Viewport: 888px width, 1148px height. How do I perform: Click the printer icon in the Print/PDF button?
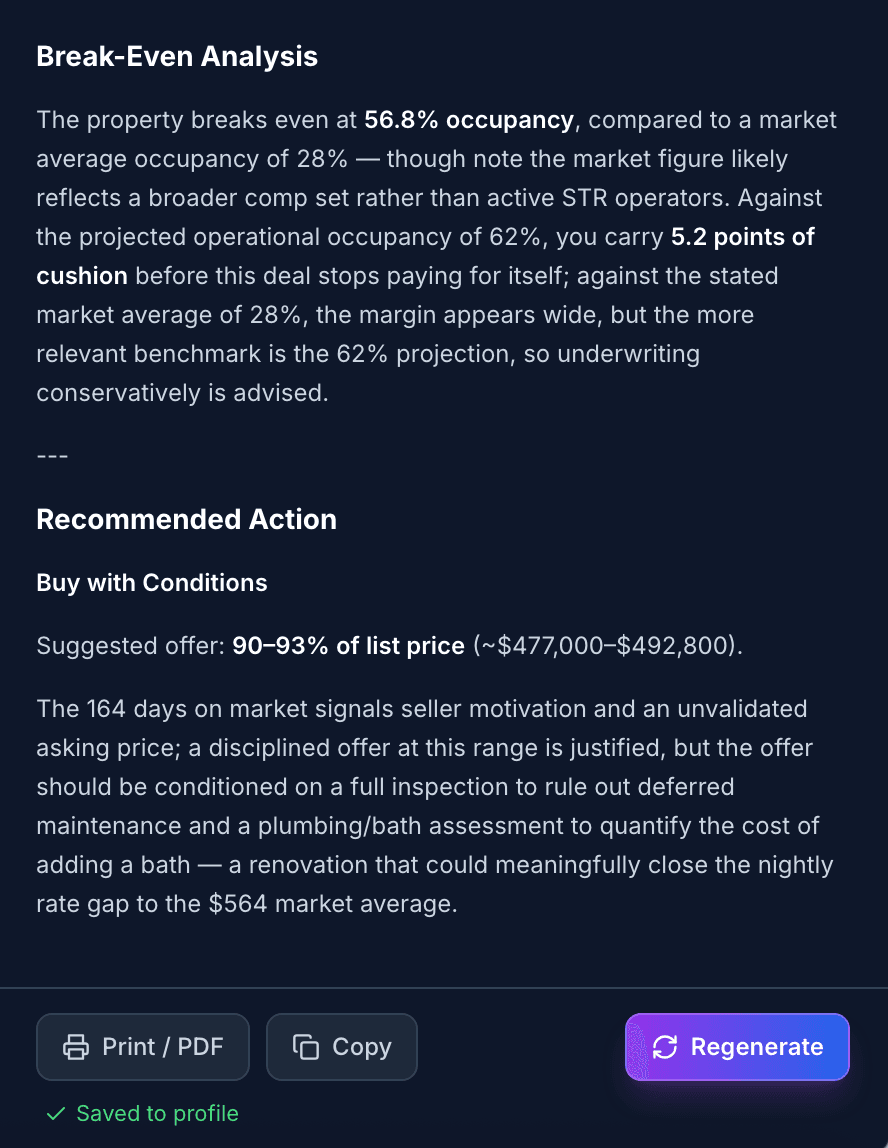point(74,1046)
